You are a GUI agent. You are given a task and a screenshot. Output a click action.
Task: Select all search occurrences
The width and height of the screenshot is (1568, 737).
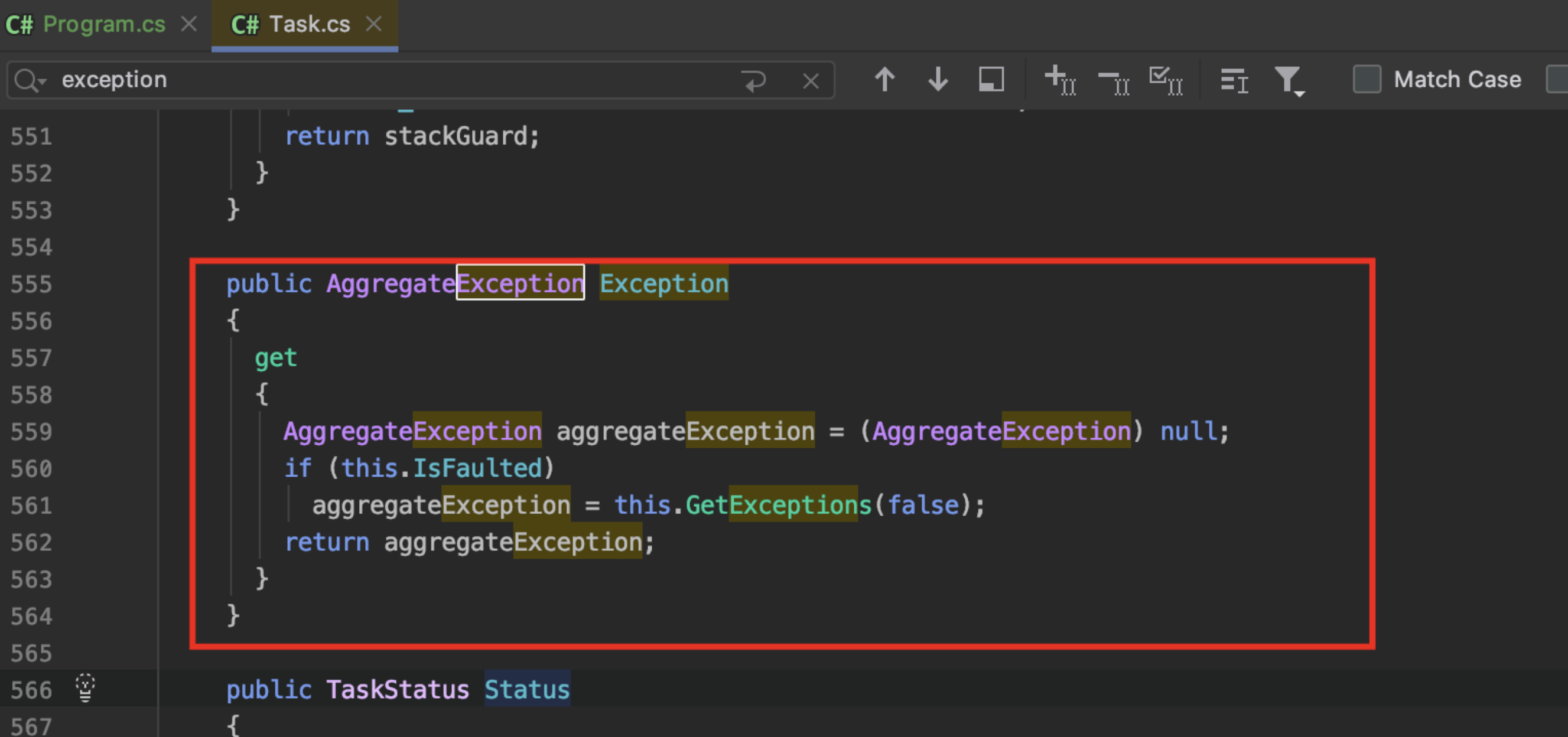pos(1166,80)
